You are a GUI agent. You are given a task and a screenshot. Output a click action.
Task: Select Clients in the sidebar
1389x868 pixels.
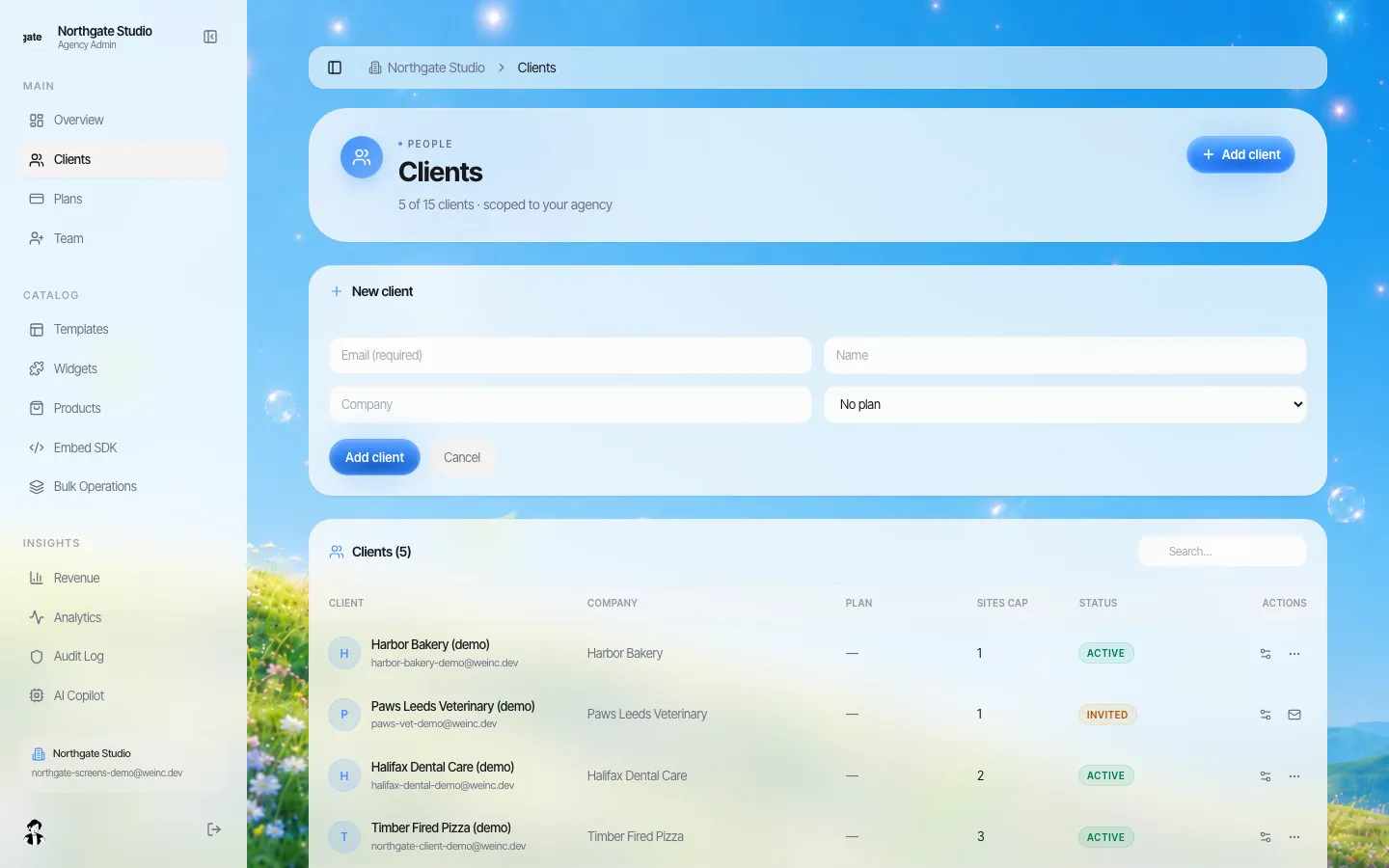(123, 160)
